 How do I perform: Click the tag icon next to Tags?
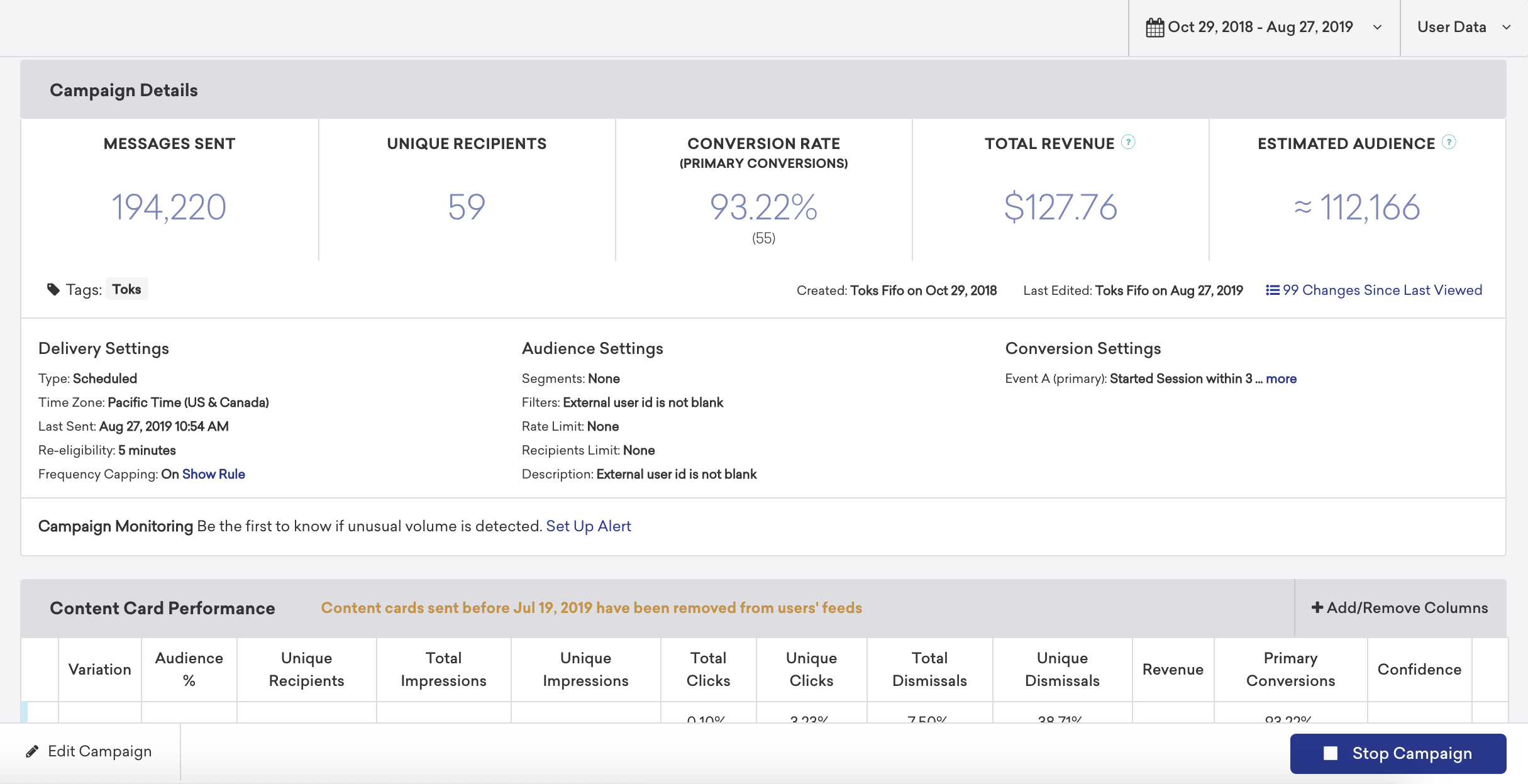coord(53,289)
